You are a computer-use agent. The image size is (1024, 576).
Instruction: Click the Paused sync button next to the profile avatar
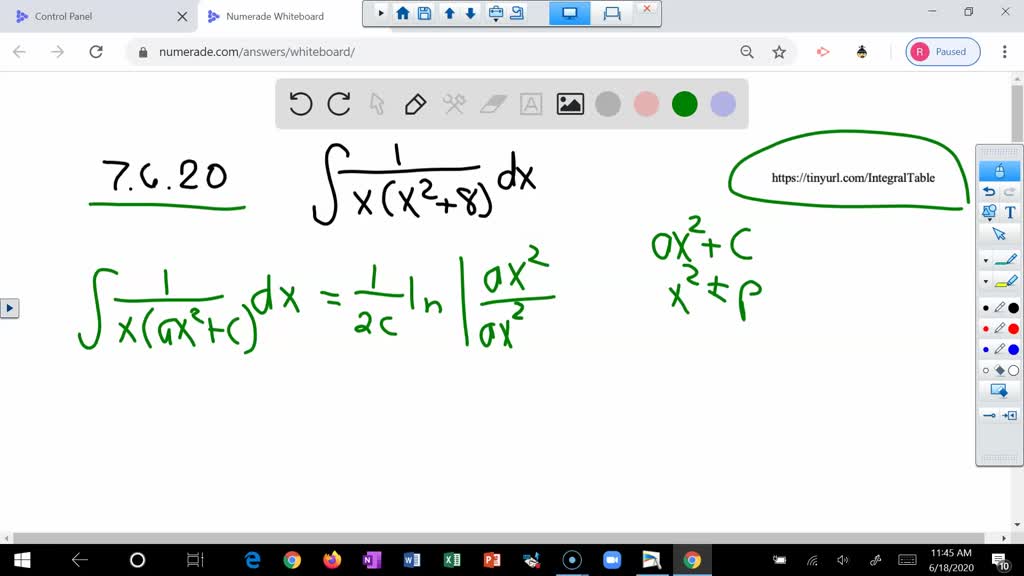pos(941,51)
